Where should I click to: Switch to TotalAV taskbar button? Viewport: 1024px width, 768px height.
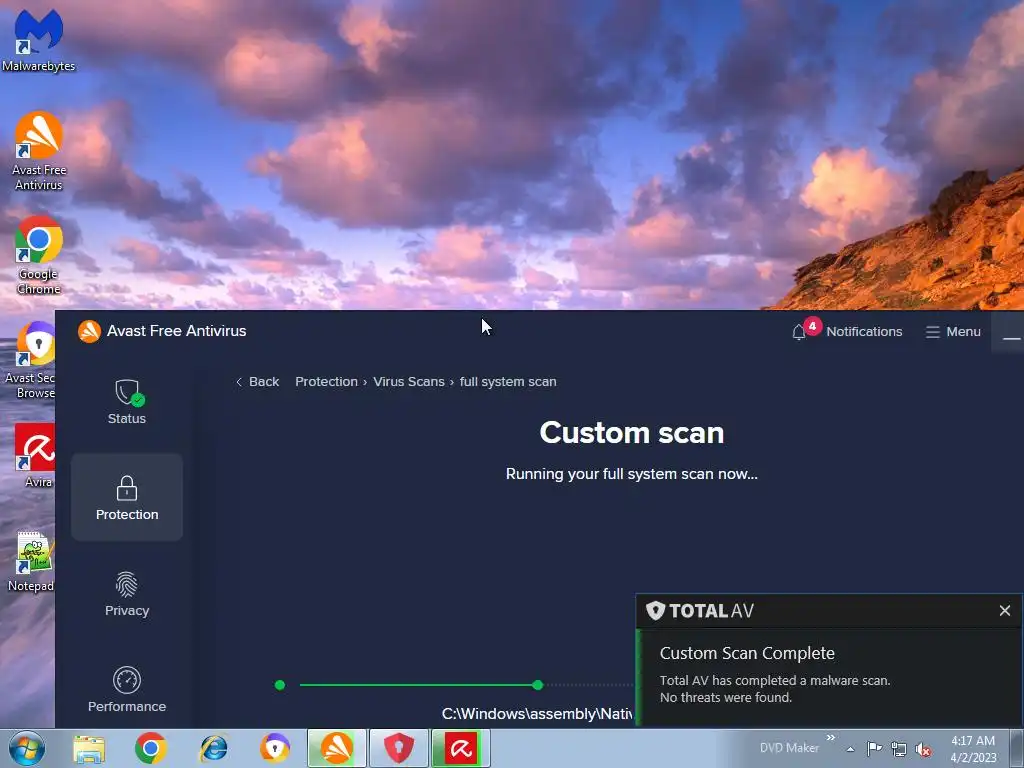[399, 748]
